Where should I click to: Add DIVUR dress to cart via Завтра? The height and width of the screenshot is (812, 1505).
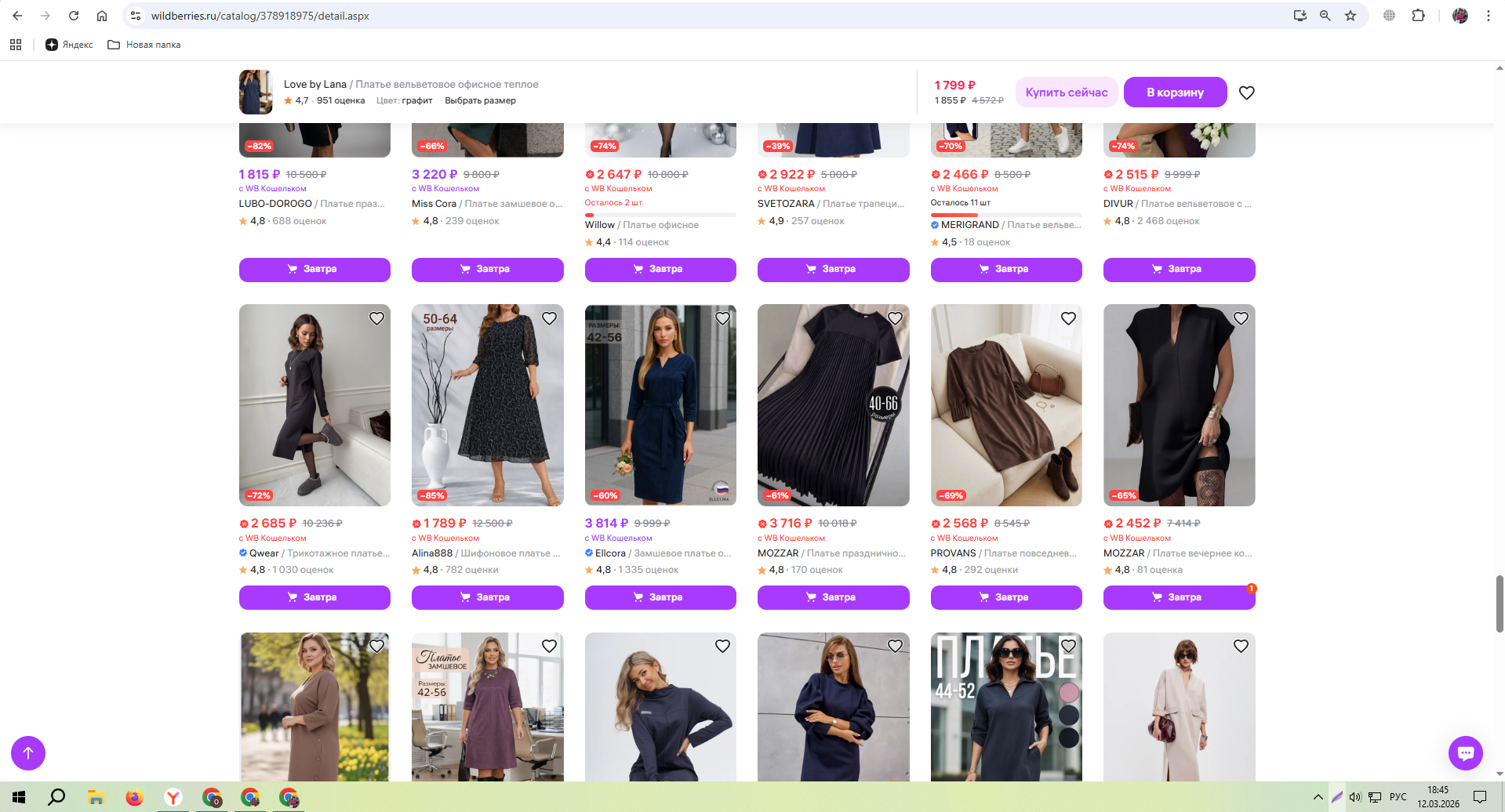(x=1180, y=269)
